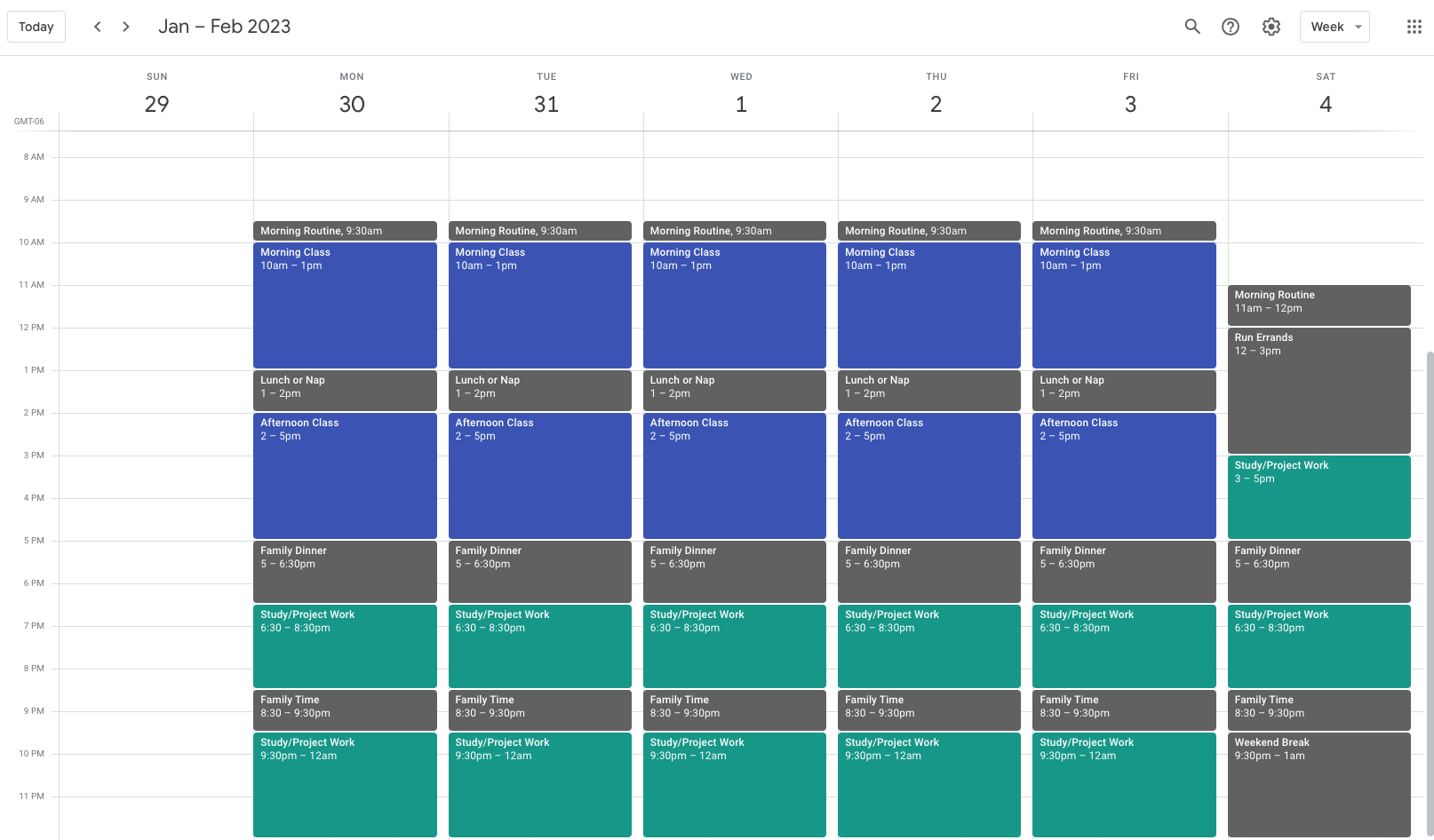
Task: Select the Lunch or Nap event on Wednesday
Action: pyautogui.click(x=734, y=390)
